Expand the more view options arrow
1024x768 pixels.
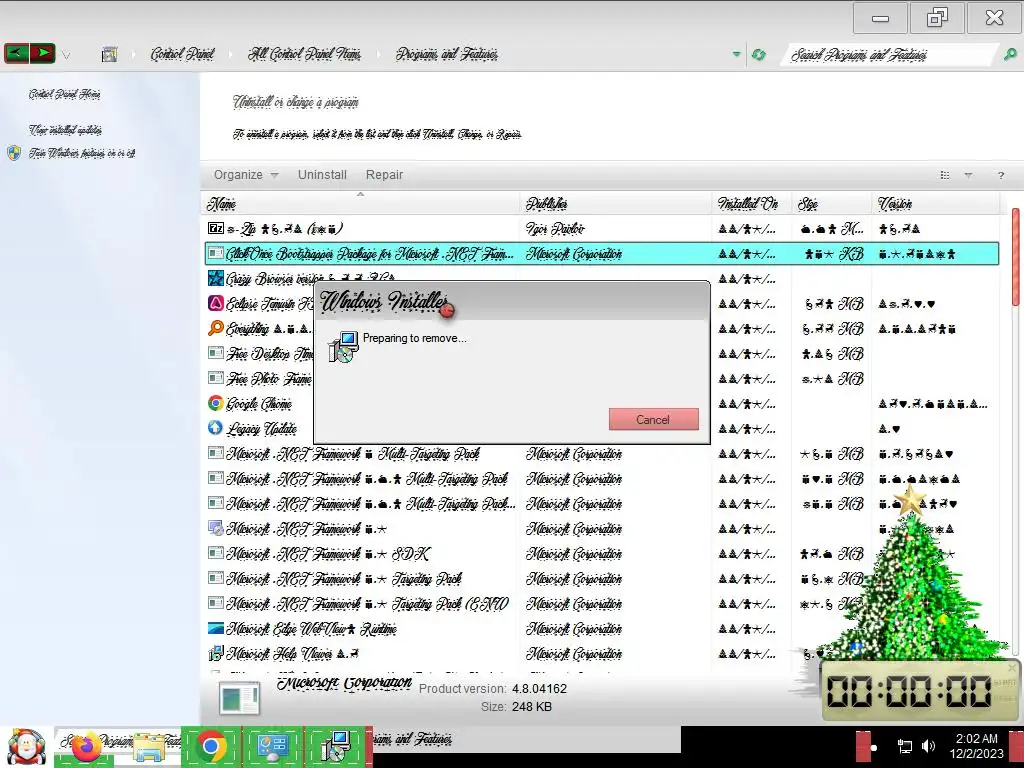968,175
